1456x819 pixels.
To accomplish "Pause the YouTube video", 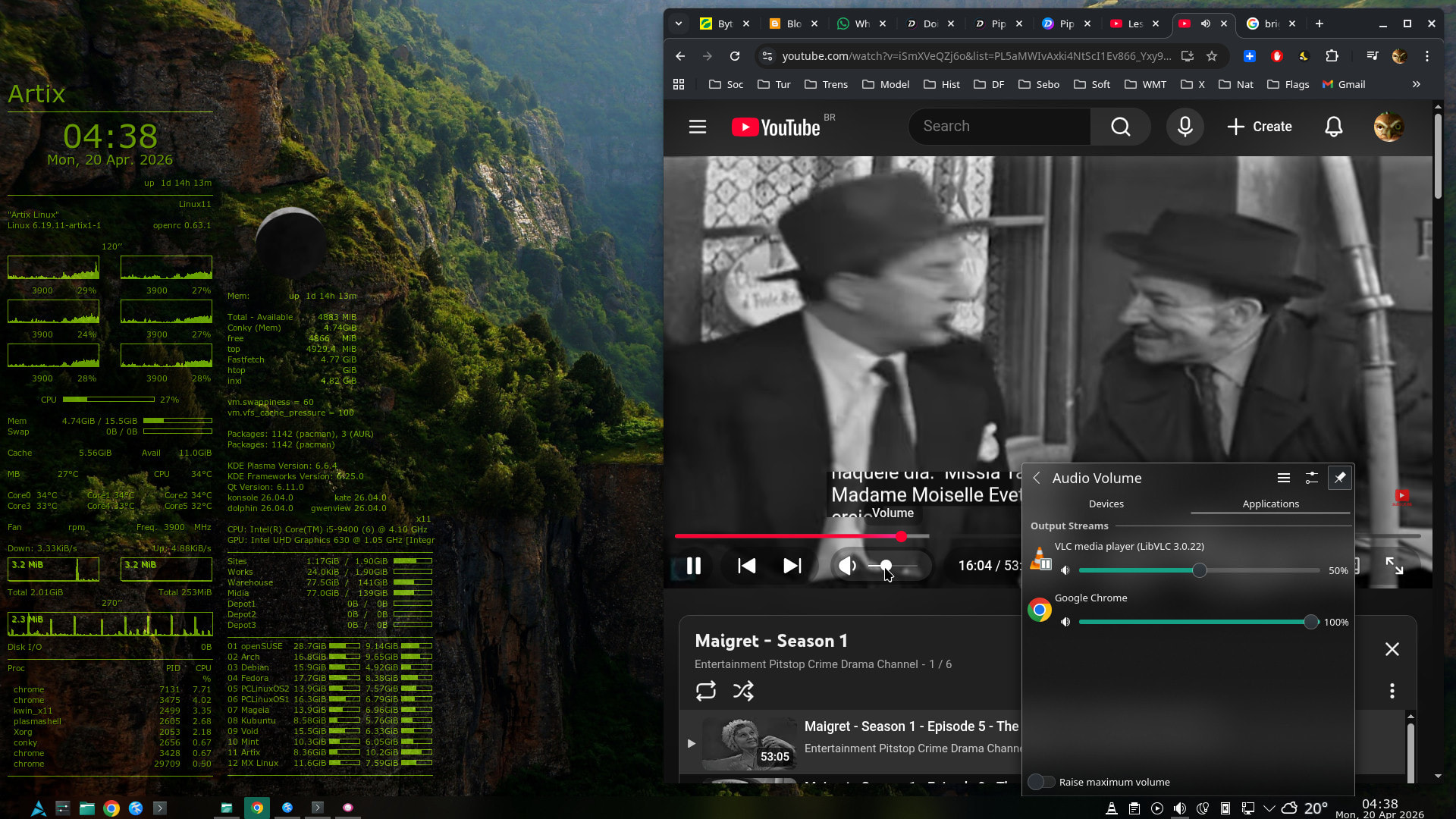I will pos(693,566).
